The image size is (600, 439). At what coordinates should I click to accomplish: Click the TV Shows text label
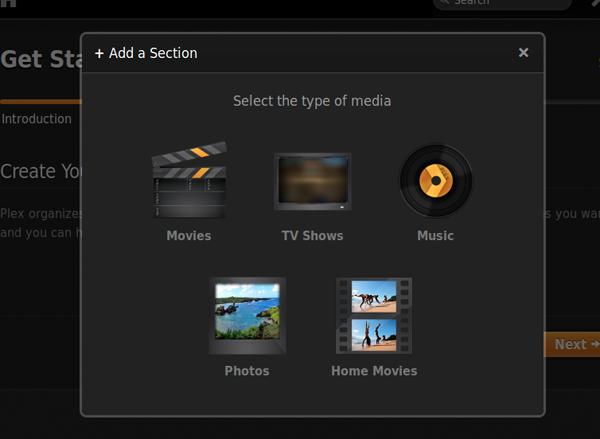click(x=312, y=236)
